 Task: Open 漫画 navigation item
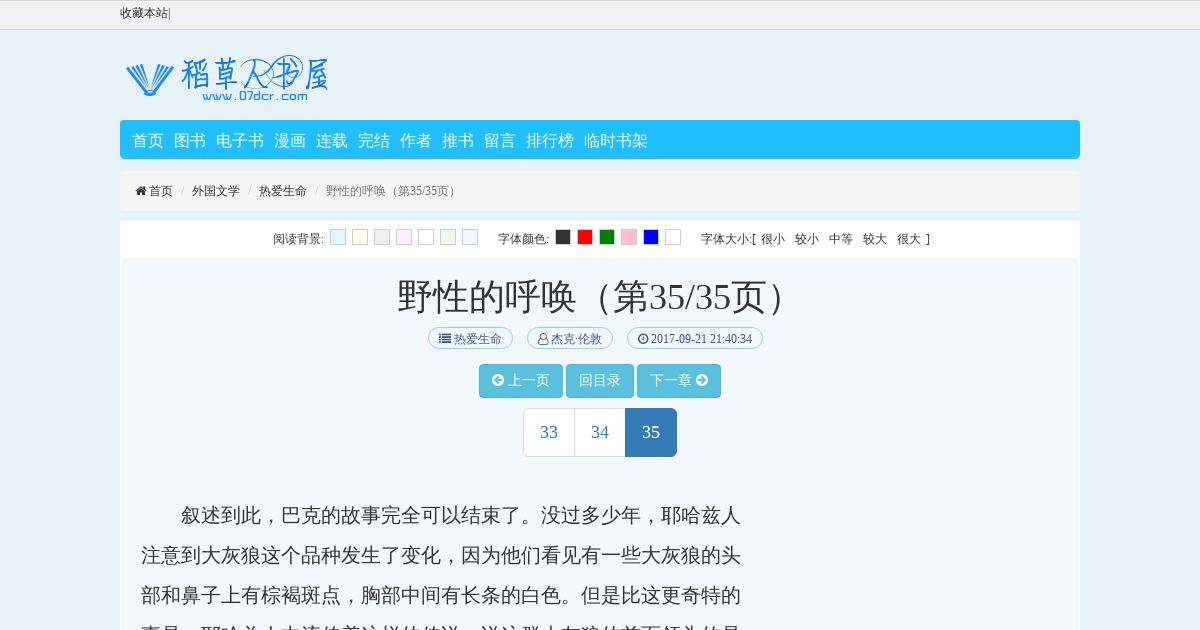click(x=290, y=141)
